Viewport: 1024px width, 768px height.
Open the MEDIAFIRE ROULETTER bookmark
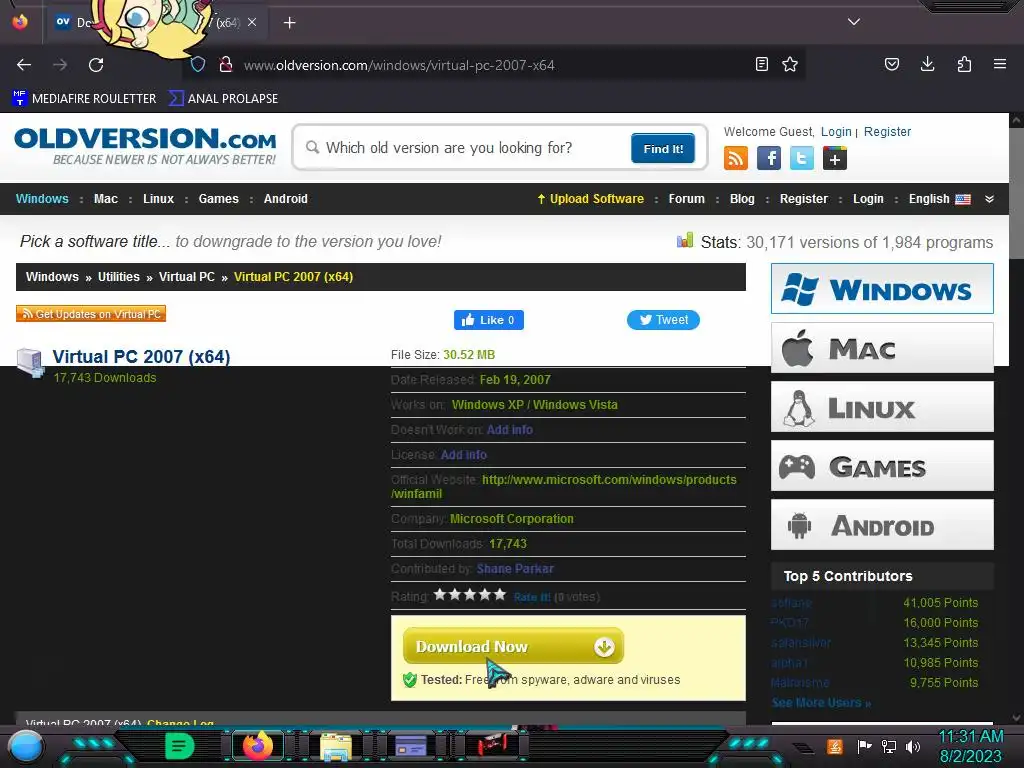84,99
